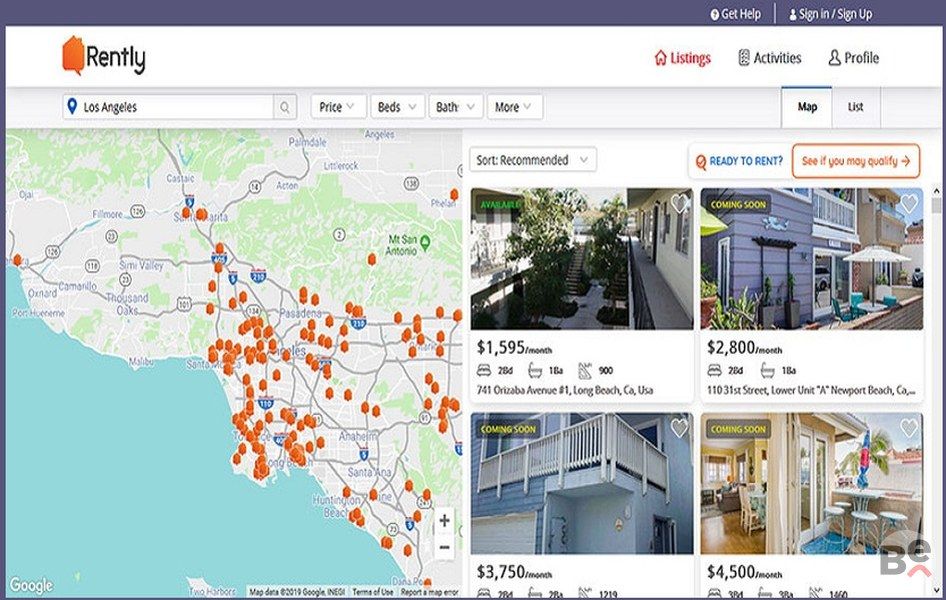
Task: Open the Bath filter dropdown
Action: [455, 107]
